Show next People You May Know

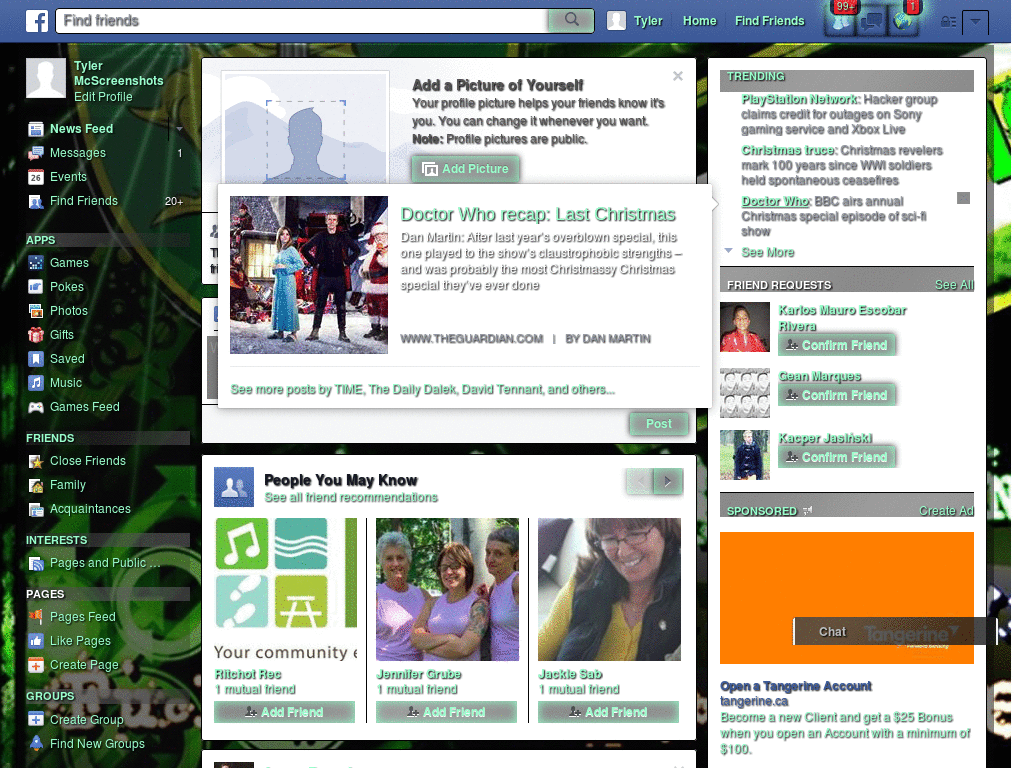point(668,482)
